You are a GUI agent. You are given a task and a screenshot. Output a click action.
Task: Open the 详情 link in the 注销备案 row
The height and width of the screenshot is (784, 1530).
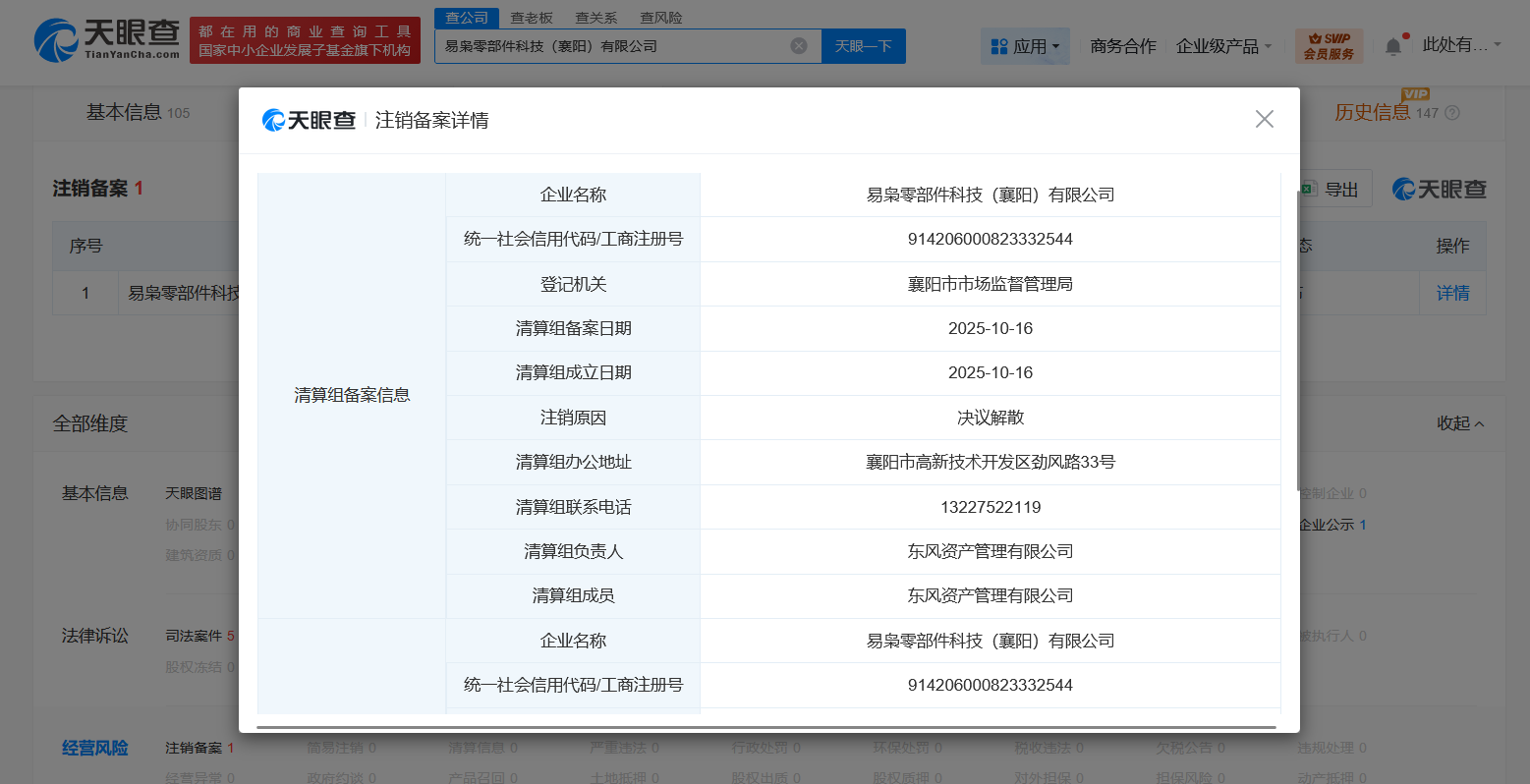coord(1452,292)
